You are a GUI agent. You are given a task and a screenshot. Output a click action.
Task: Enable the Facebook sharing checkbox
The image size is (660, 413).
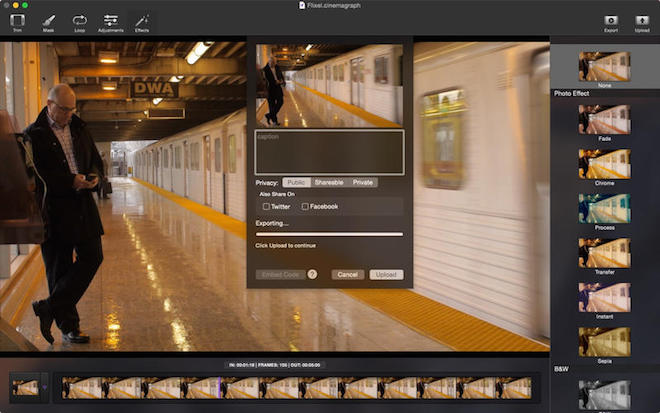coord(305,206)
